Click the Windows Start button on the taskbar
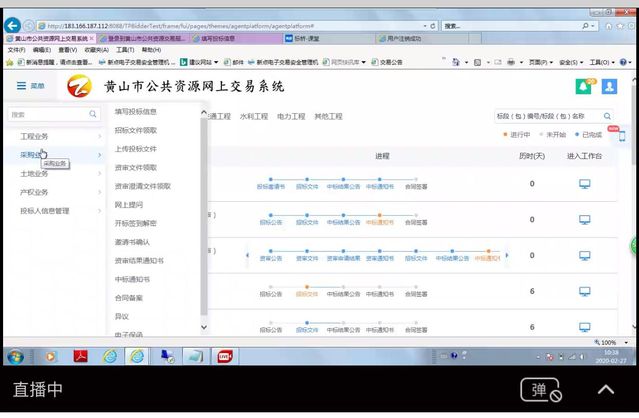Viewport: 639px width, 418px height. tap(16, 355)
